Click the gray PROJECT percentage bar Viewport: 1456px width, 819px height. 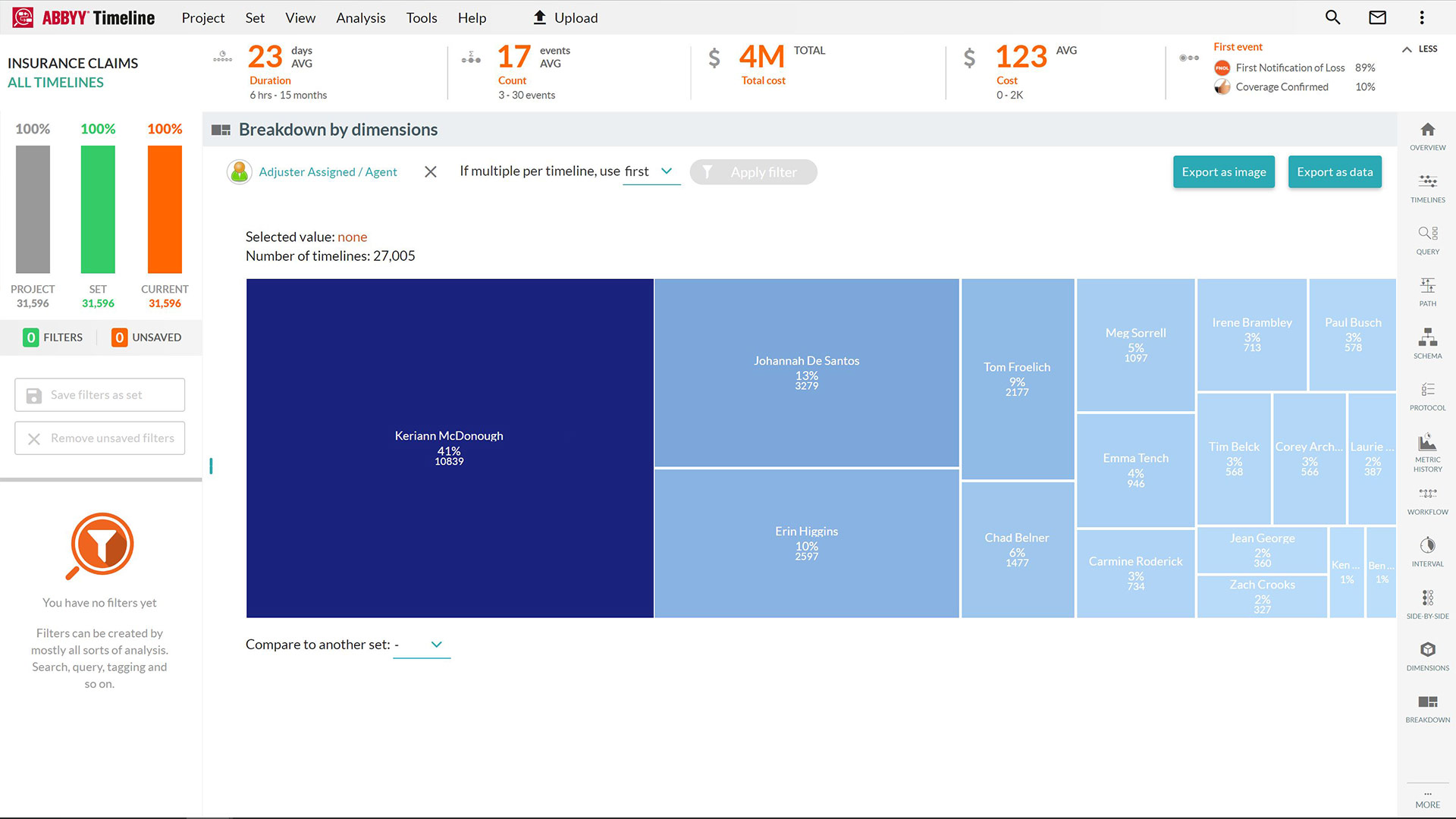[x=33, y=209]
